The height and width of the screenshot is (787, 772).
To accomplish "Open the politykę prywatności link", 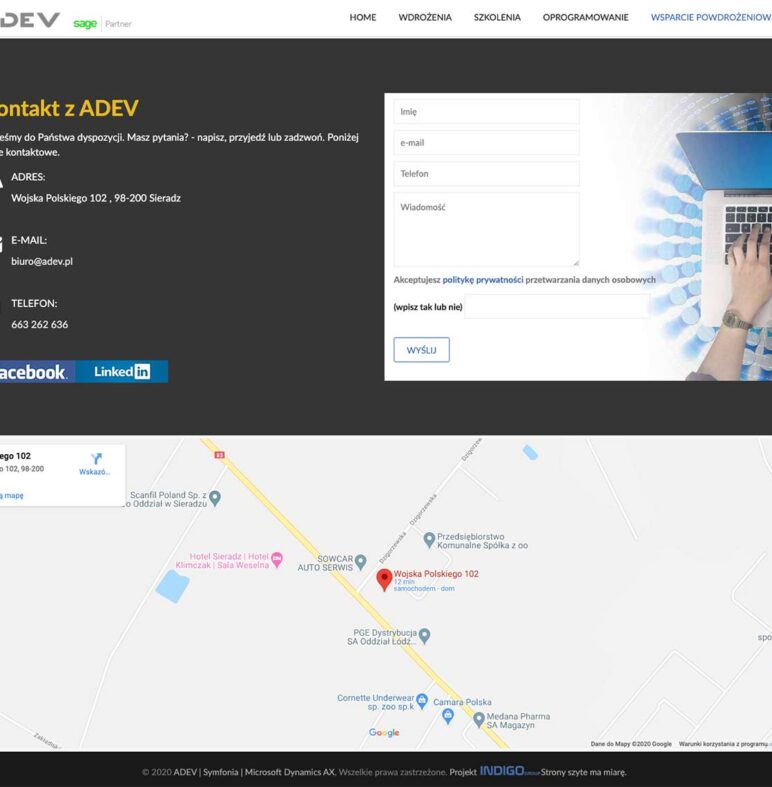I will coord(482,280).
